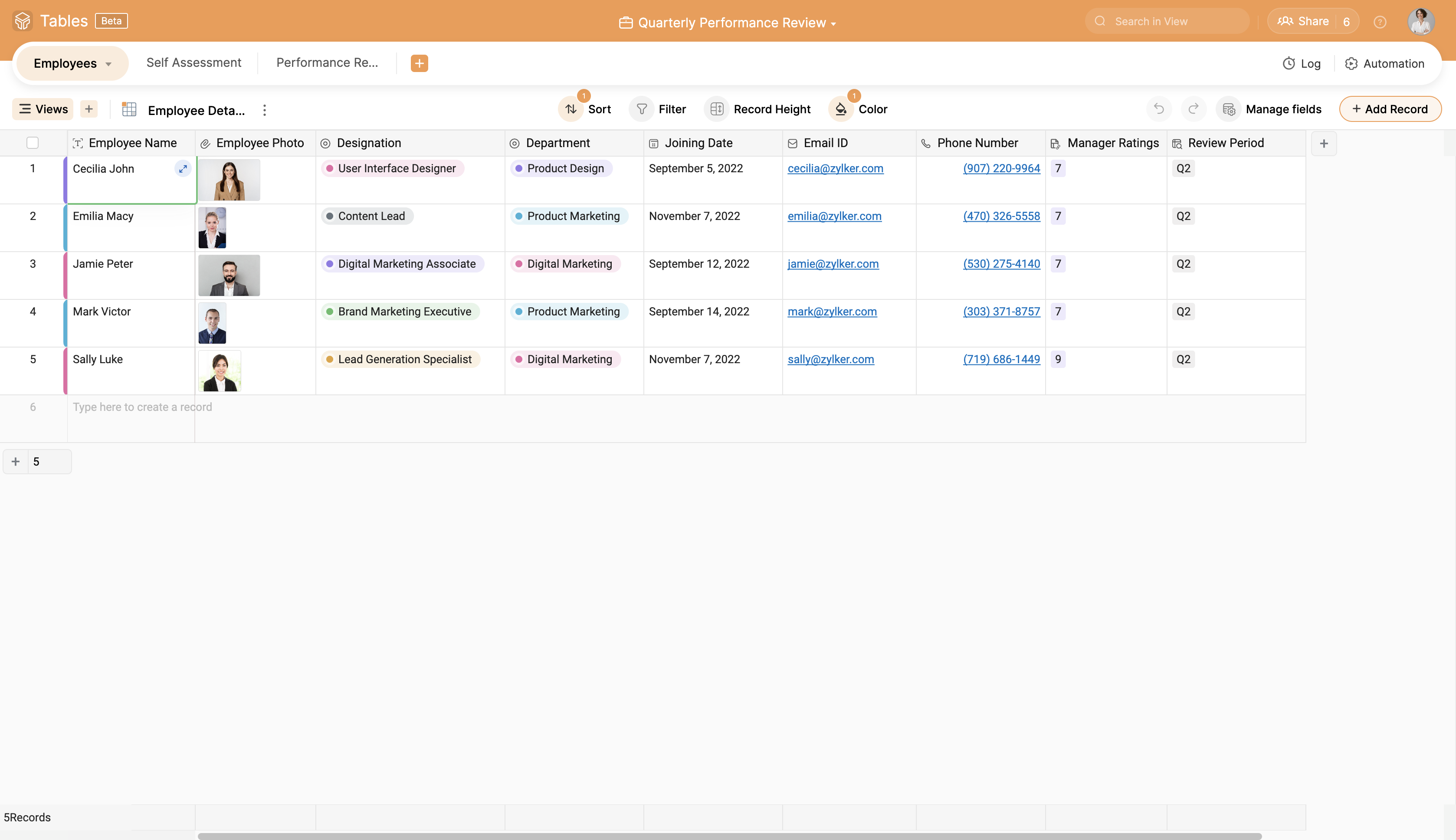Click the edit pencil icon on Cecilia John
Screen dimensions: 1456x840
pos(183,168)
